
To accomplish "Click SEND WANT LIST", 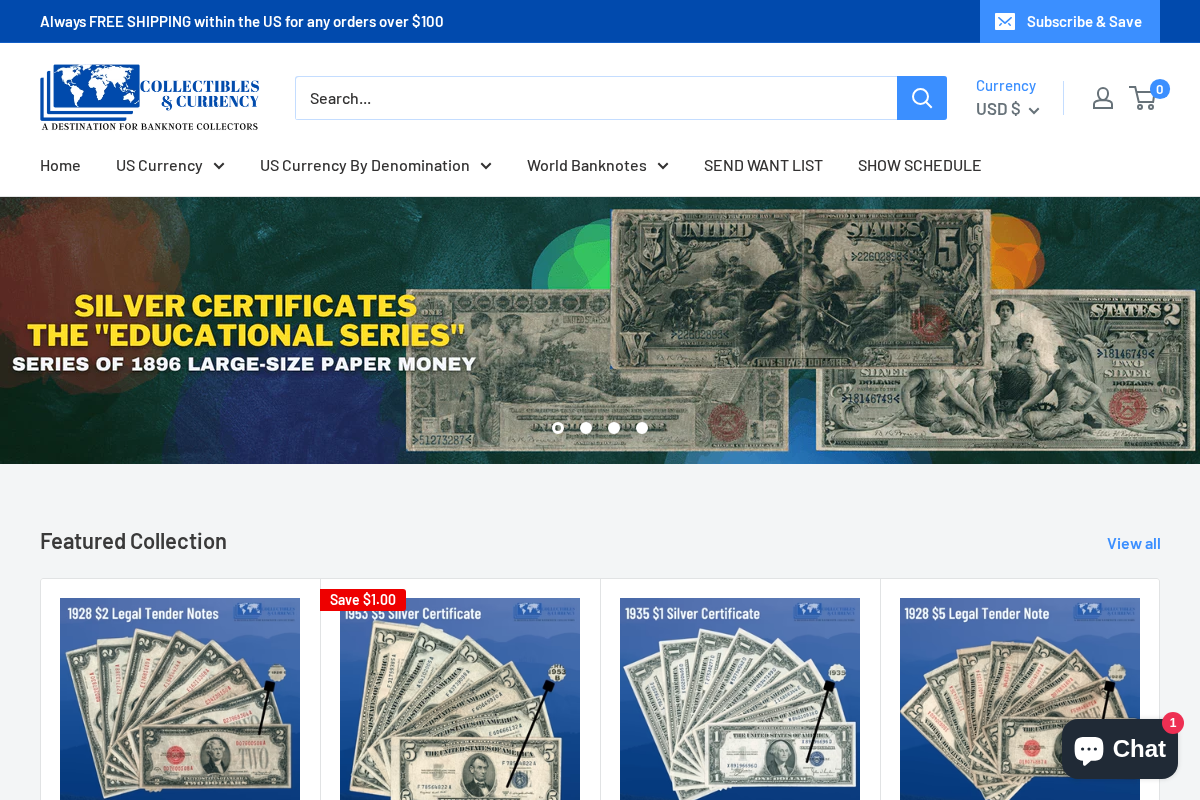I will (x=763, y=165).
